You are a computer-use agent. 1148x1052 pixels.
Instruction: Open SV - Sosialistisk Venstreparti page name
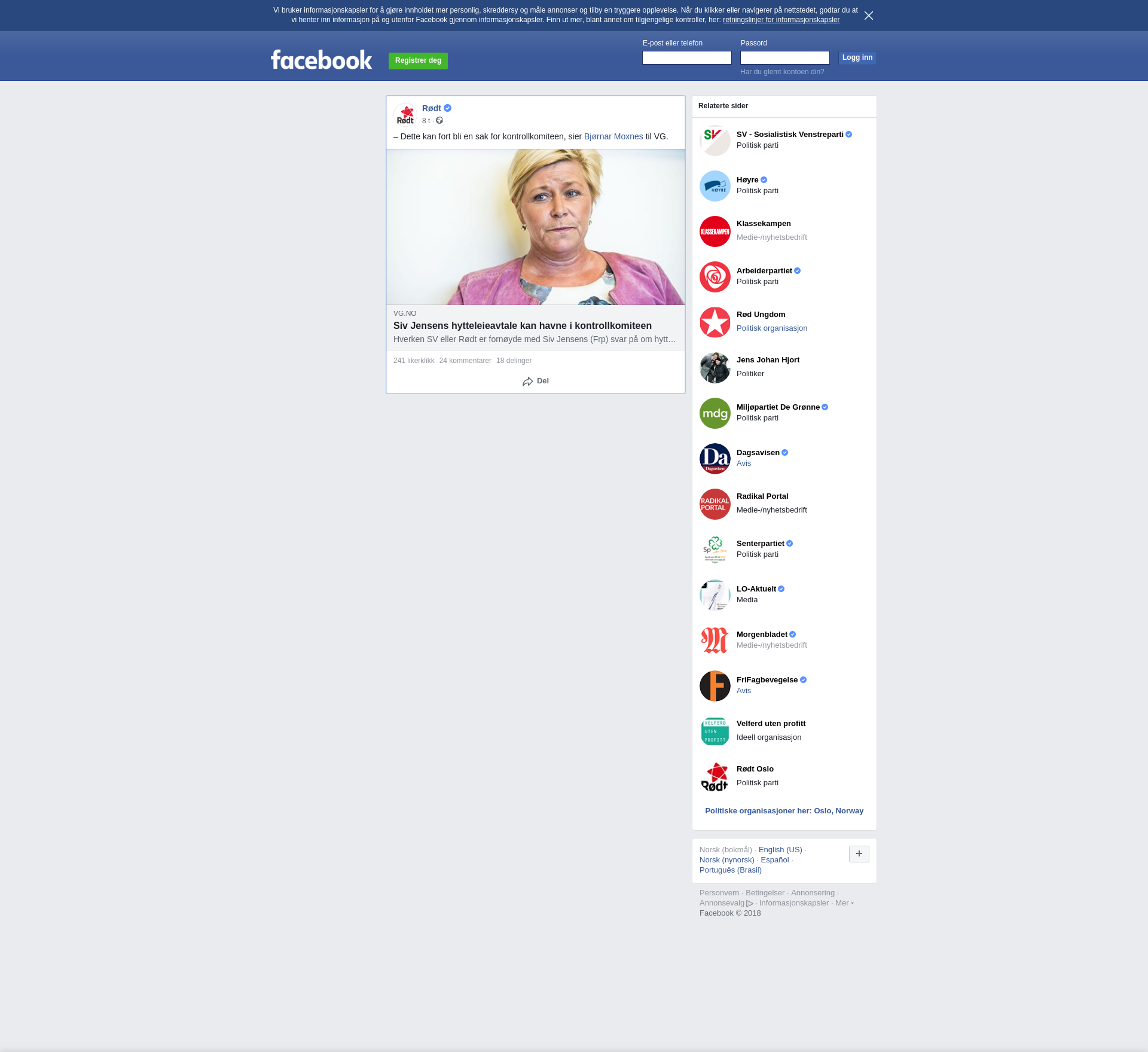coord(790,135)
